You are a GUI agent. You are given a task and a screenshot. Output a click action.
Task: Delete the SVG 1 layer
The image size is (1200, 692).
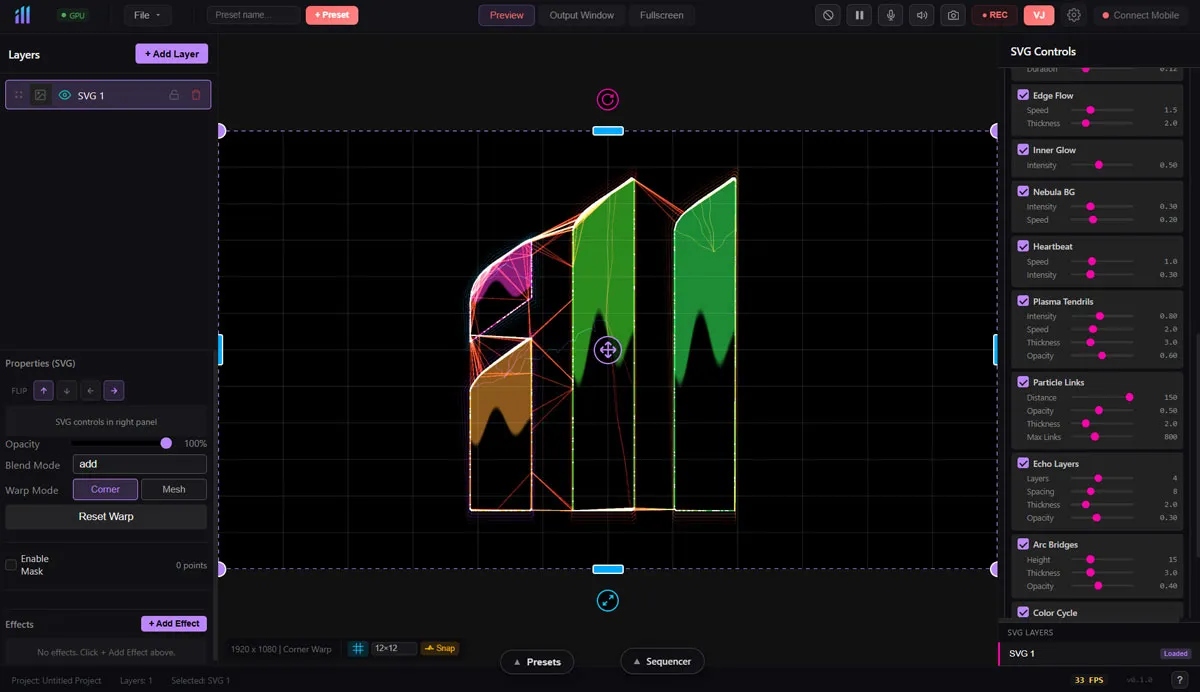[196, 95]
